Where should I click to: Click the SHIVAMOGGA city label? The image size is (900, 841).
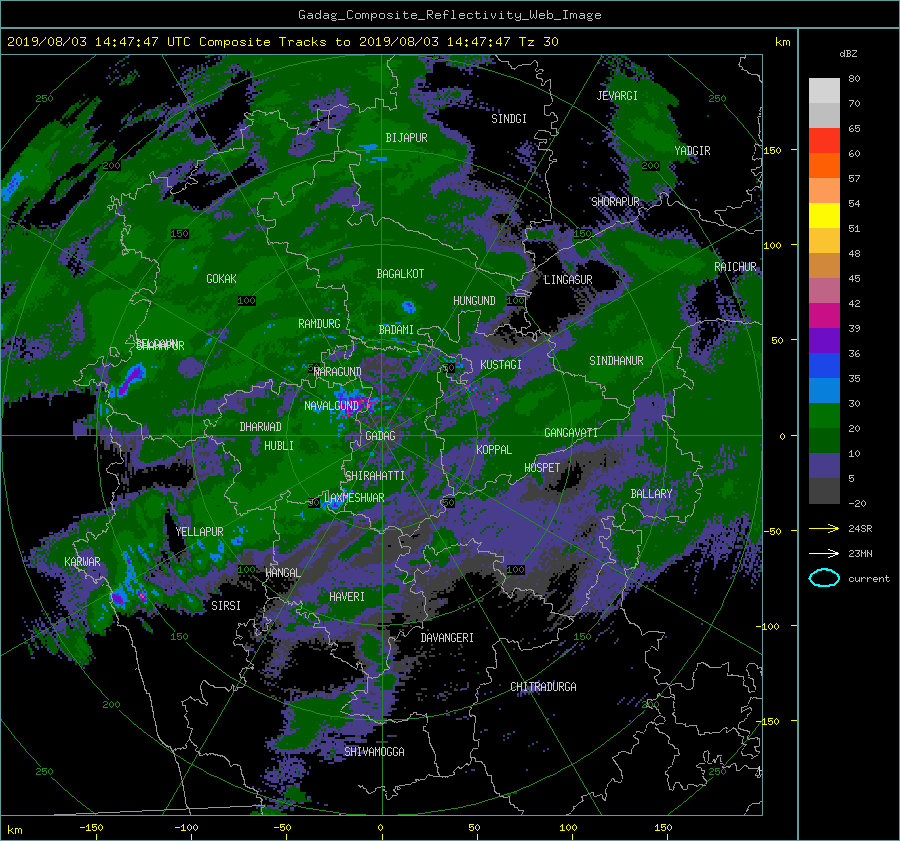tap(374, 751)
